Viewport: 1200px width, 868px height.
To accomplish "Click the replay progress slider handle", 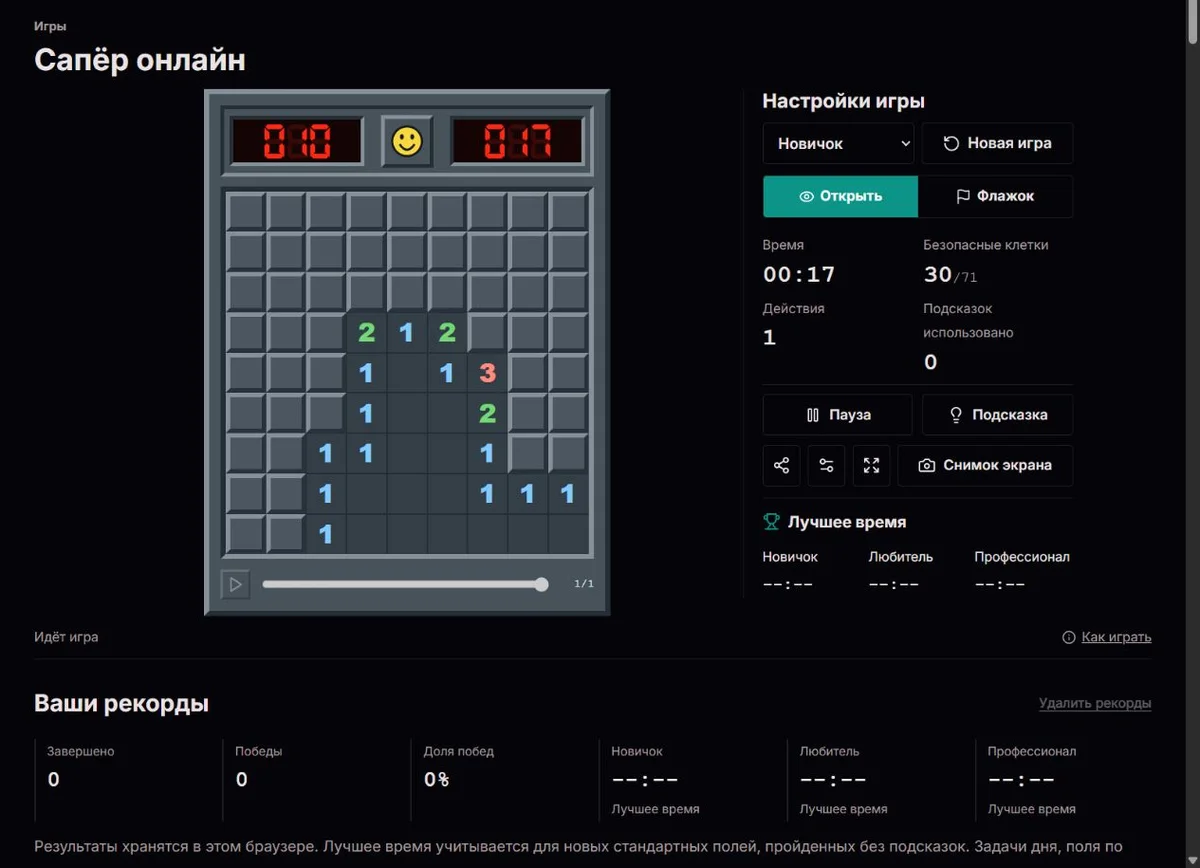I will click(x=541, y=584).
